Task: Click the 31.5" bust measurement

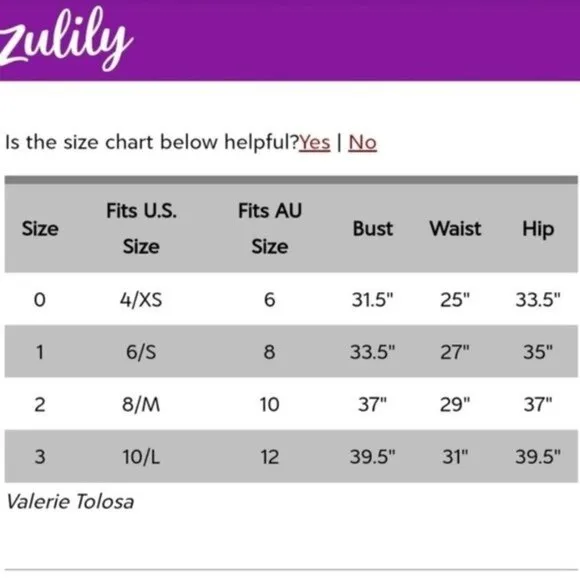Action: [372, 299]
